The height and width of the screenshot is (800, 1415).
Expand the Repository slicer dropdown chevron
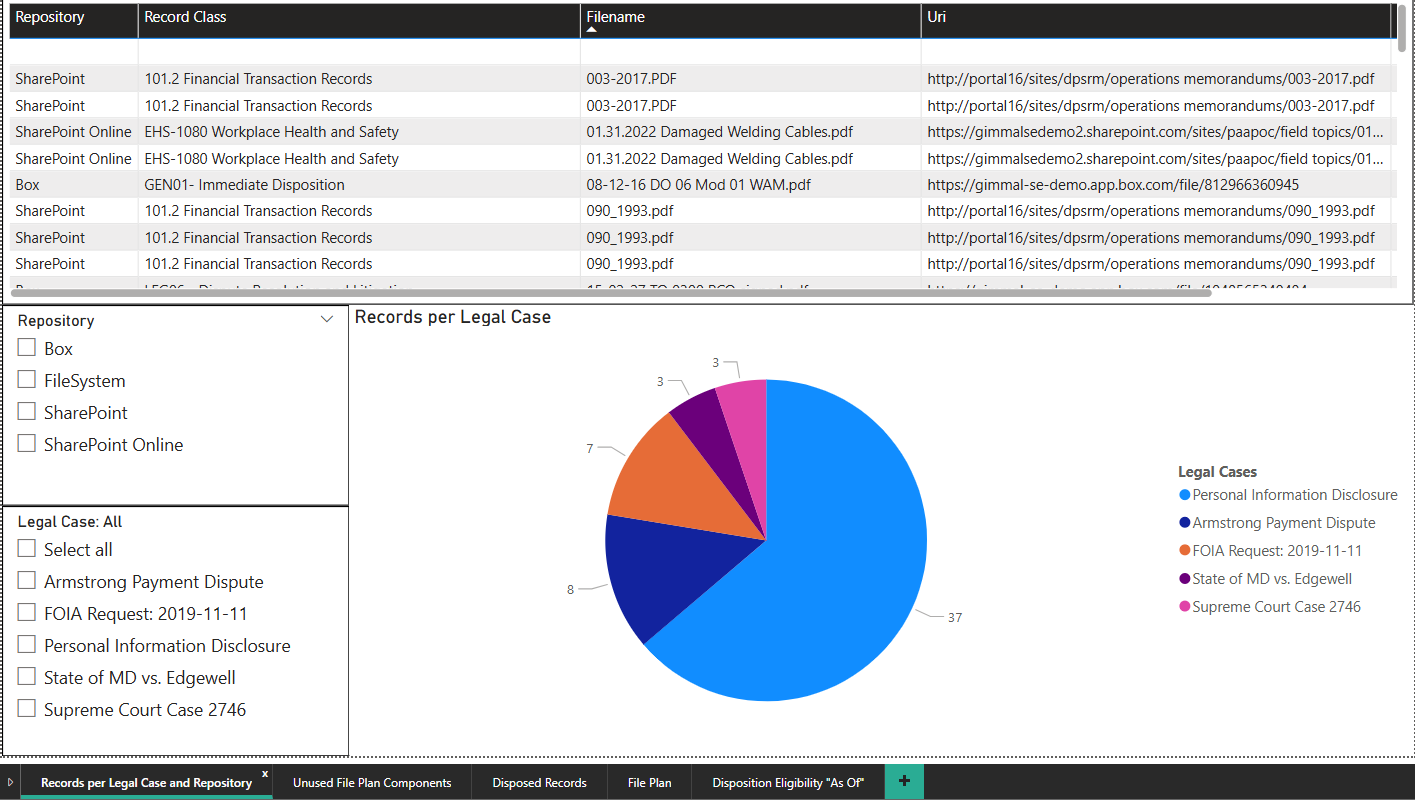click(326, 320)
